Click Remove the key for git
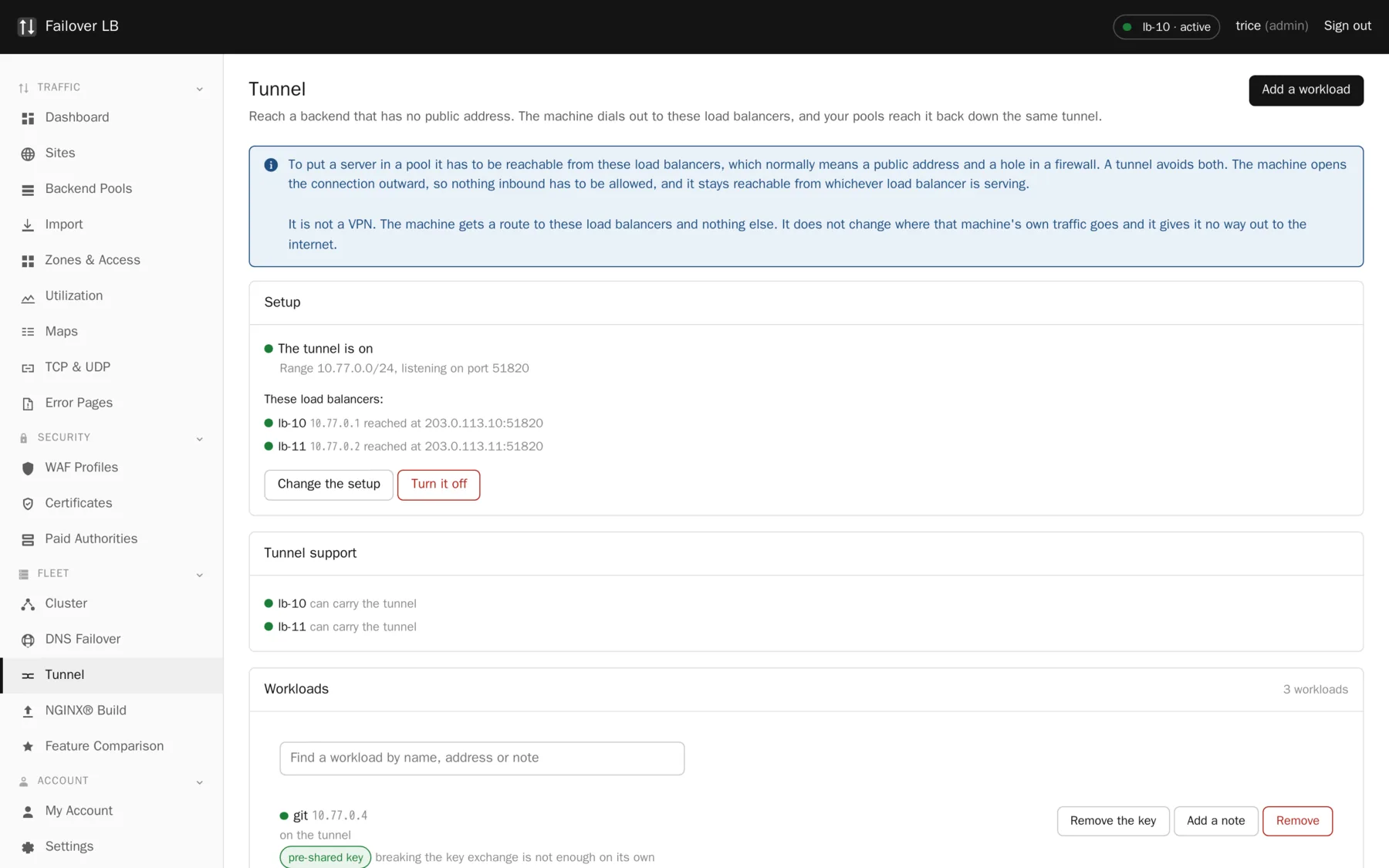Image resolution: width=1389 pixels, height=868 pixels. point(1113,821)
